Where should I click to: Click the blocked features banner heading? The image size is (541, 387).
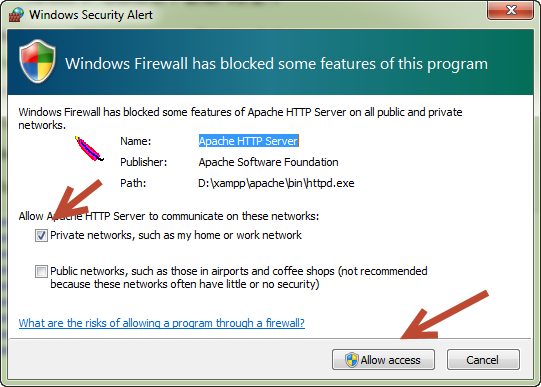pos(276,64)
